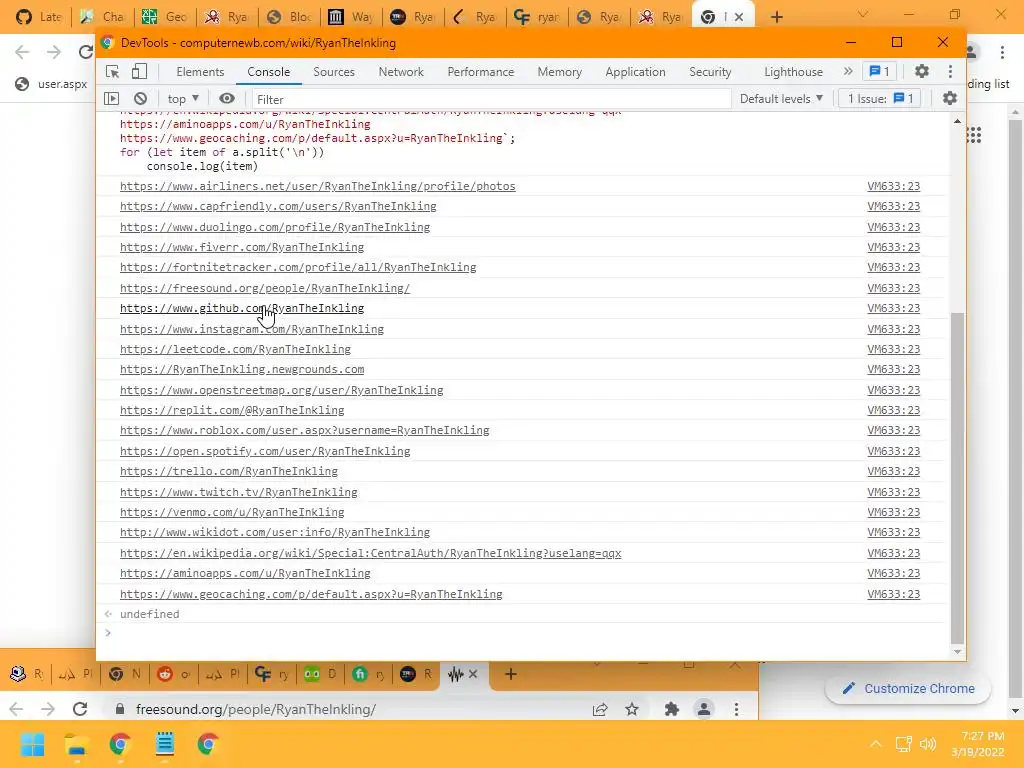Close the freesound tab in lower window

(473, 674)
